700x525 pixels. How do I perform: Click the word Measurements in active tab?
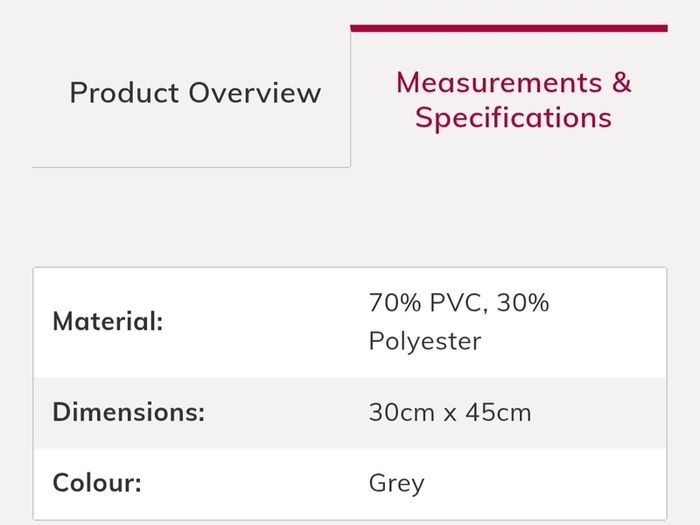pyautogui.click(x=499, y=83)
